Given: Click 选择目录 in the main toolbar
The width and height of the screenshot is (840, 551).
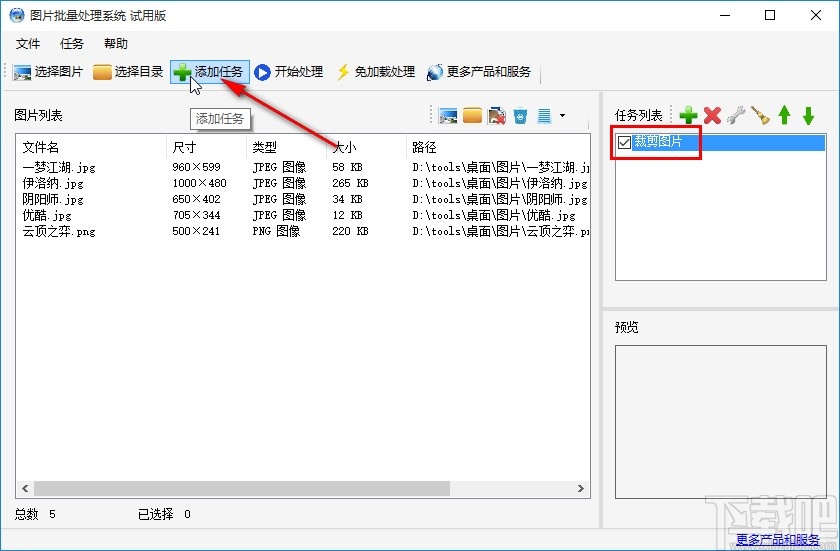Looking at the screenshot, I should tap(128, 72).
